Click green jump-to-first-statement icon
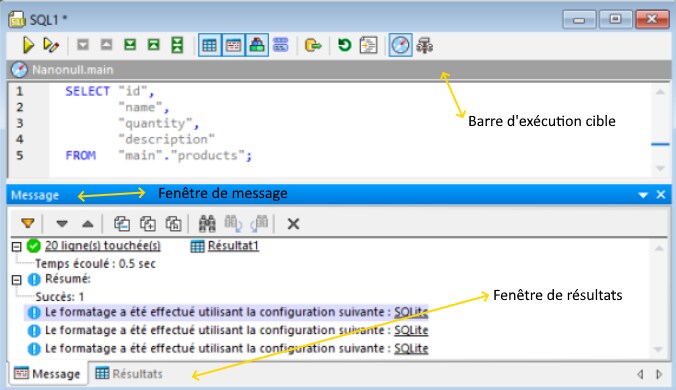The height and width of the screenshot is (390, 676). (153, 44)
